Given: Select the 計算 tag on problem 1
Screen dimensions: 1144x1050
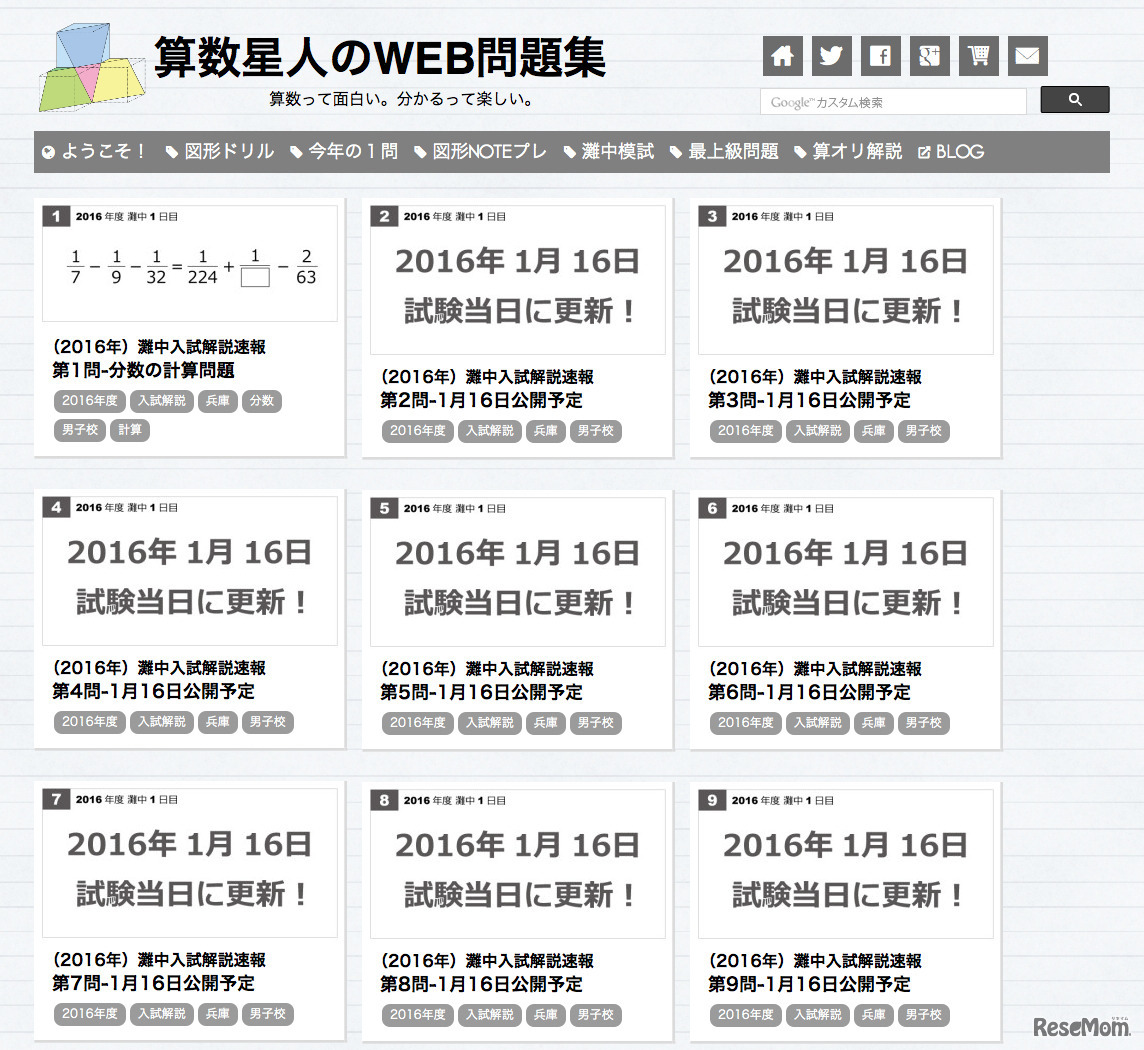Looking at the screenshot, I should click(x=129, y=430).
